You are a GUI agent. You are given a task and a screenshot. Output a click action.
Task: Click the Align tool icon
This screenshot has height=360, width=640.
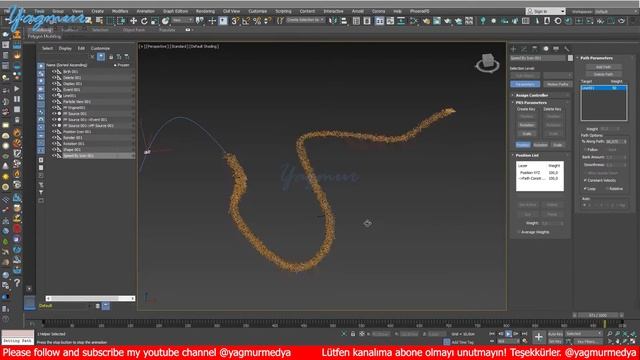click(344, 20)
